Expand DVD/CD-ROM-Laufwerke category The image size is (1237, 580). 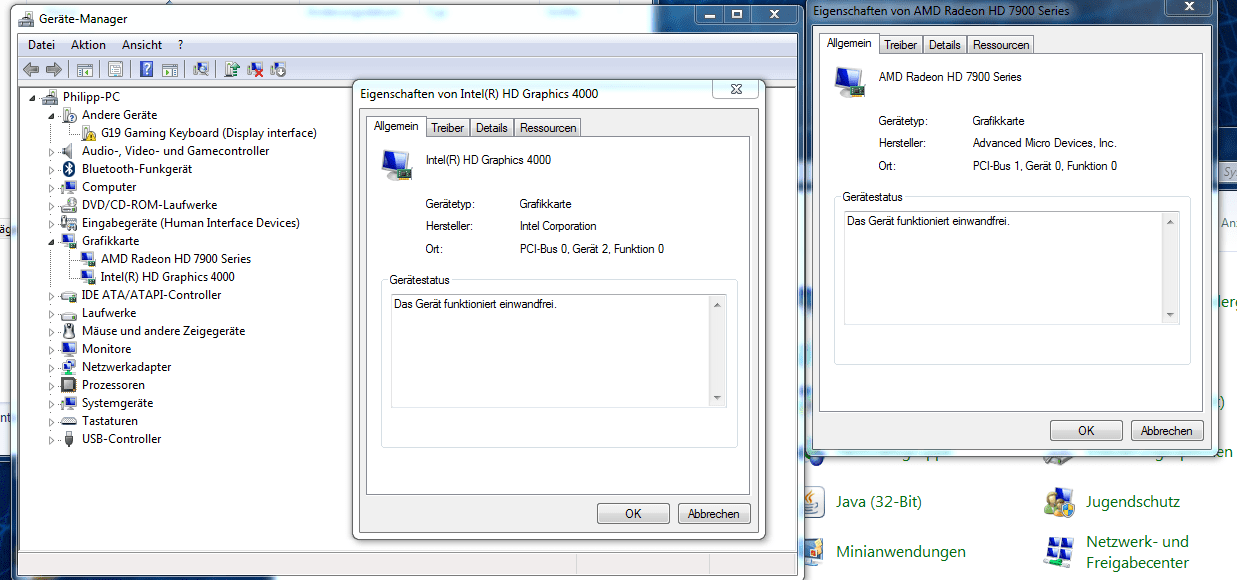52,206
